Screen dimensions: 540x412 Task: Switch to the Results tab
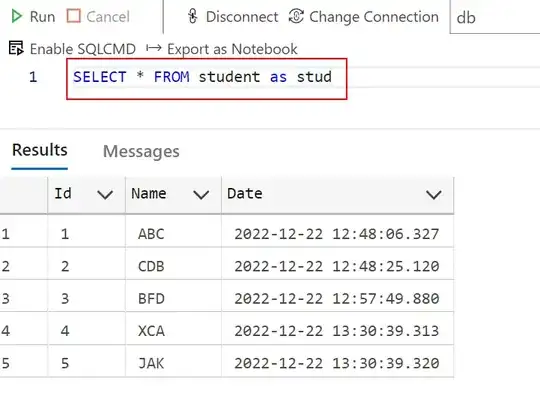click(40, 150)
